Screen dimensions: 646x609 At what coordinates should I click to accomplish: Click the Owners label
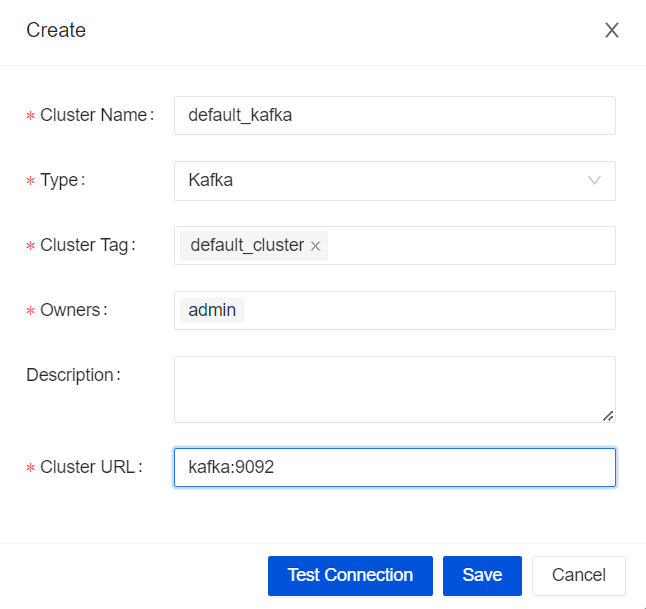72,310
